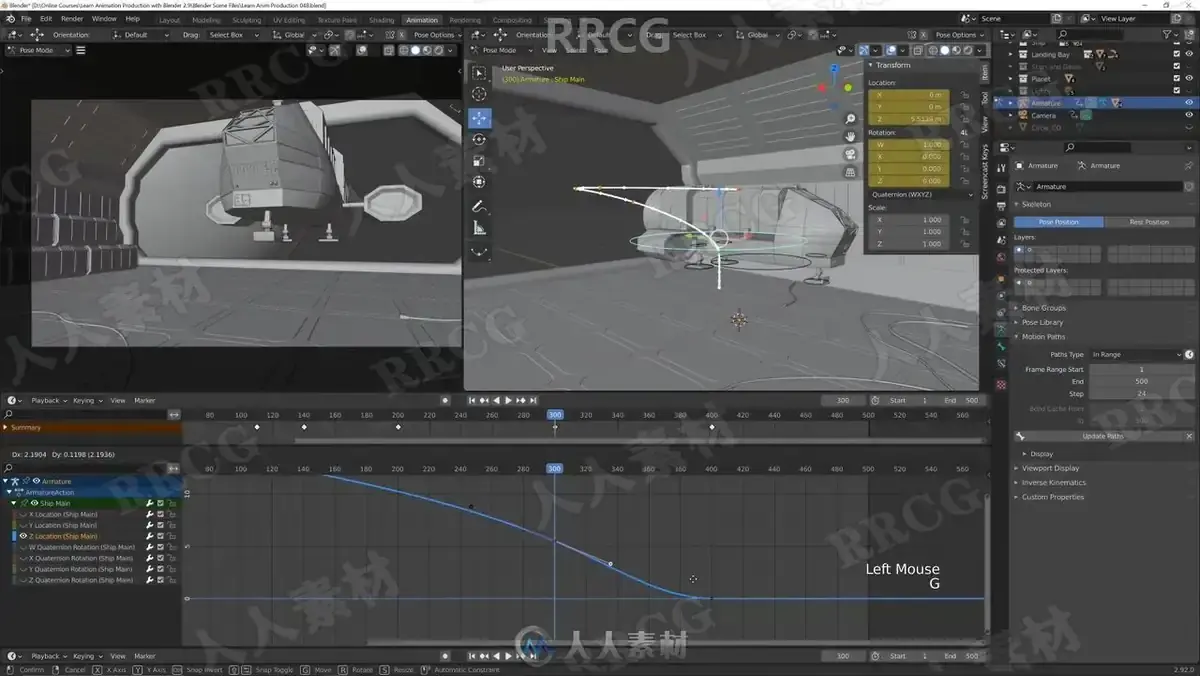Toggle Ship Main channel group checkbox
This screenshot has height=676, width=1200.
pyautogui.click(x=160, y=503)
